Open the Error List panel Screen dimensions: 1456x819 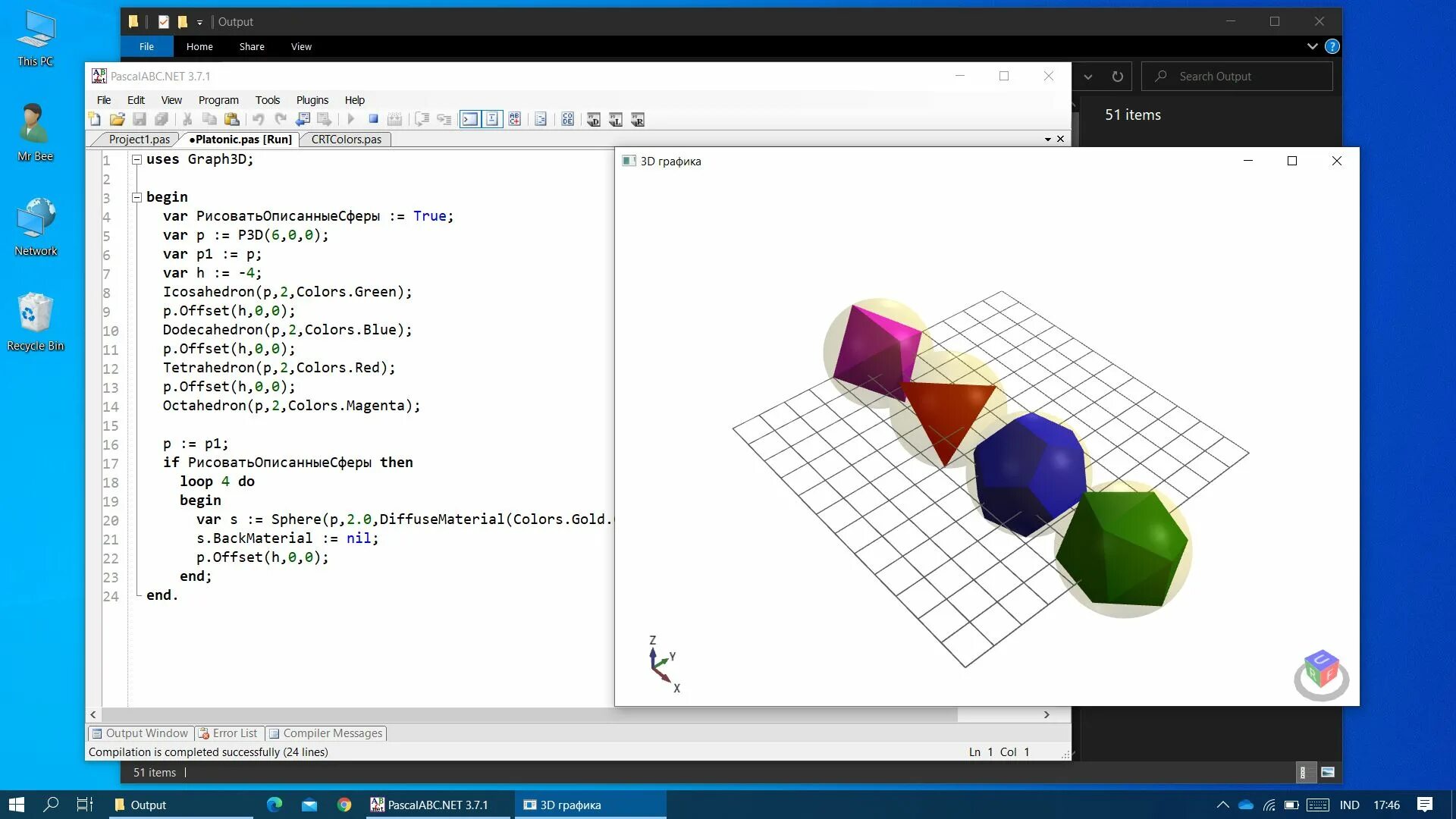[x=228, y=733]
